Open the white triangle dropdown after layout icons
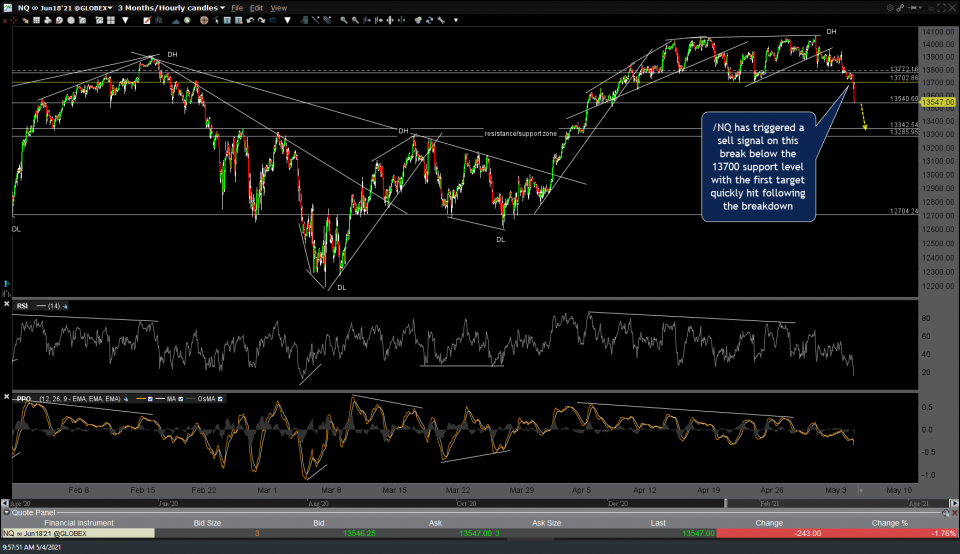 (126, 20)
